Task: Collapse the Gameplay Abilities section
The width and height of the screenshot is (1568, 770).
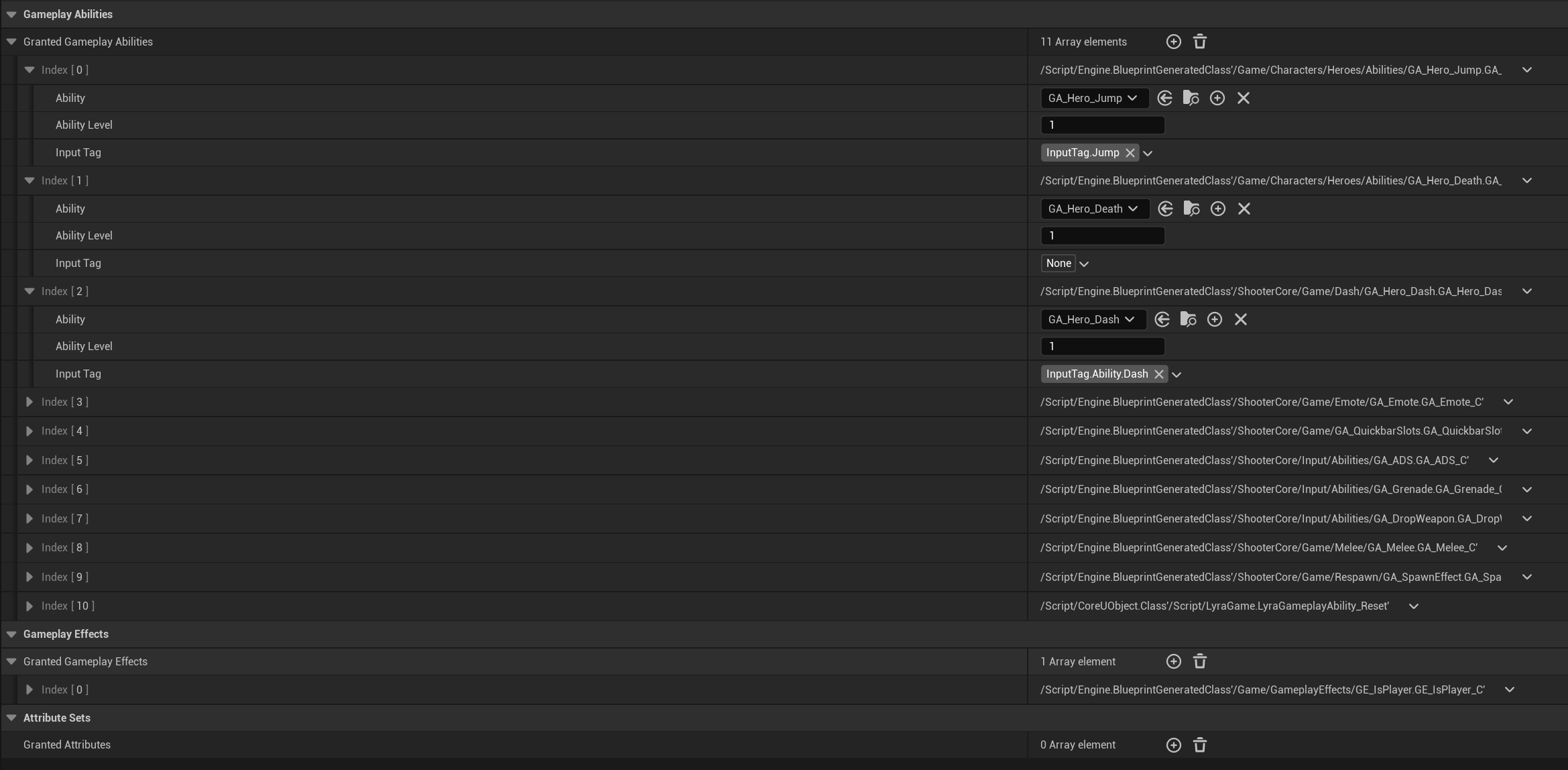Action: (11, 14)
